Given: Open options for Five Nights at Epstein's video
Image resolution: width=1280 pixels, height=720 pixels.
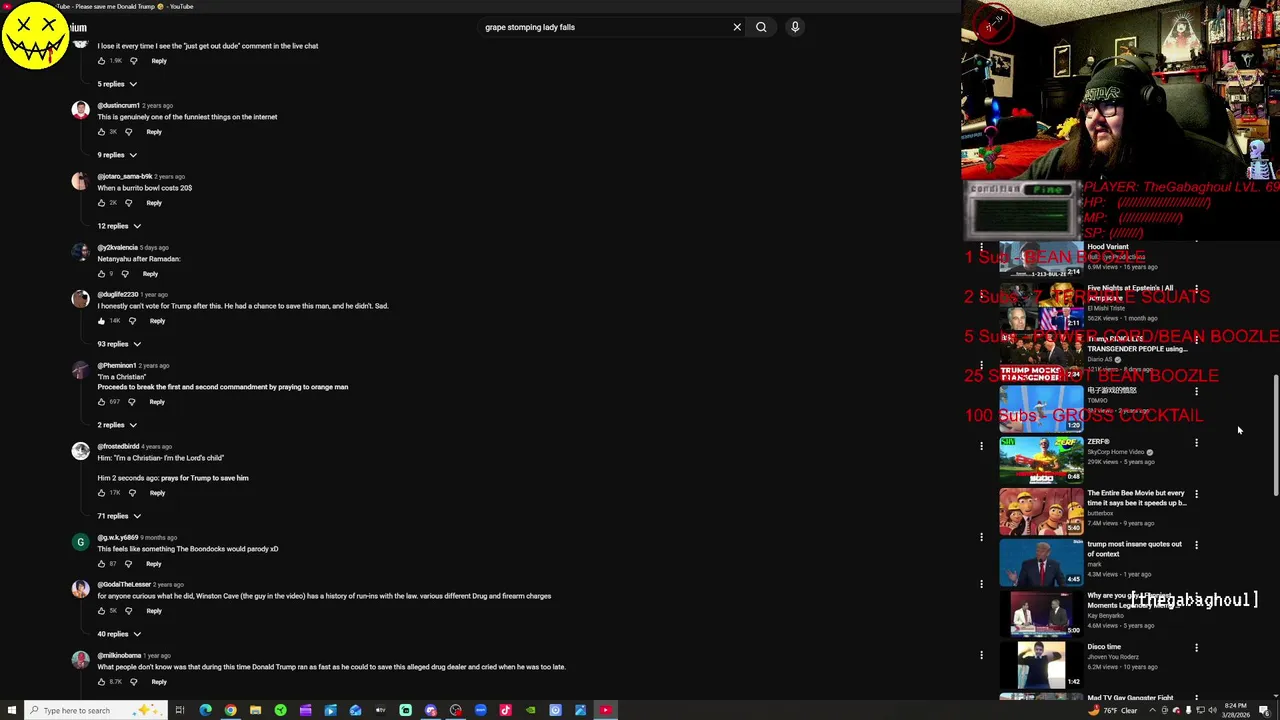Looking at the screenshot, I should [x=1196, y=289].
